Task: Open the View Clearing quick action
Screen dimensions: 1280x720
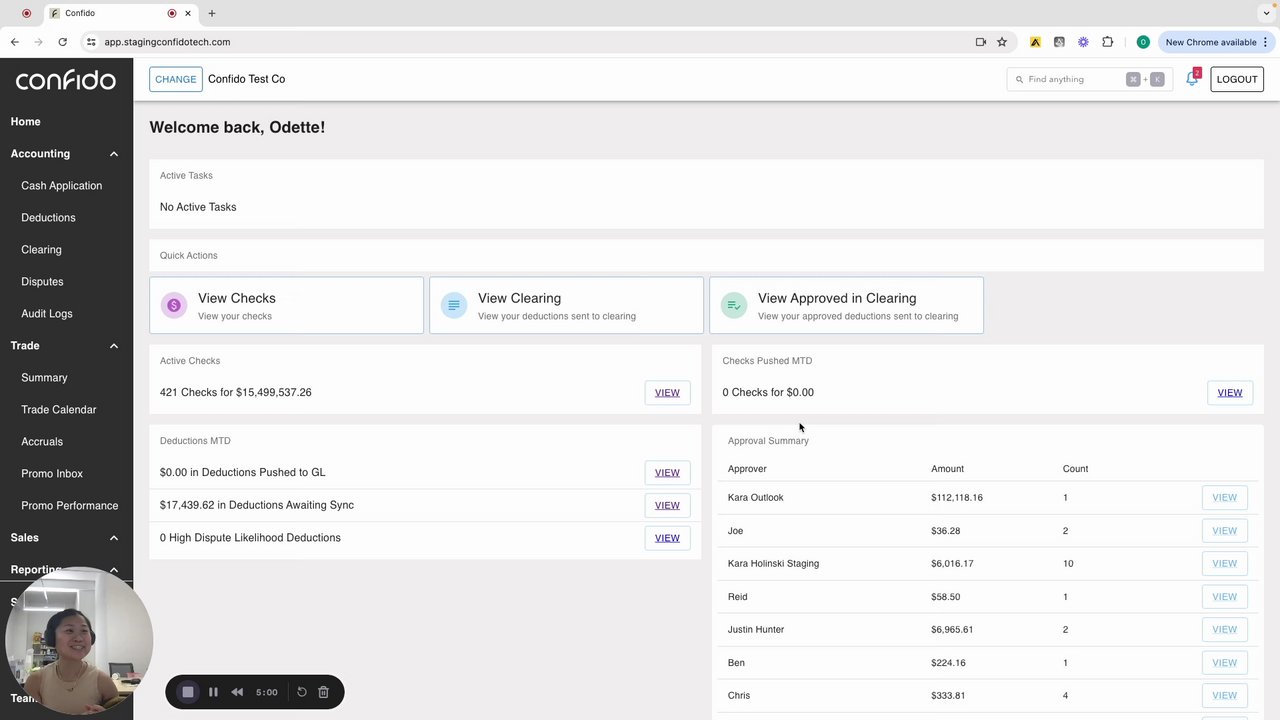Action: (x=566, y=305)
